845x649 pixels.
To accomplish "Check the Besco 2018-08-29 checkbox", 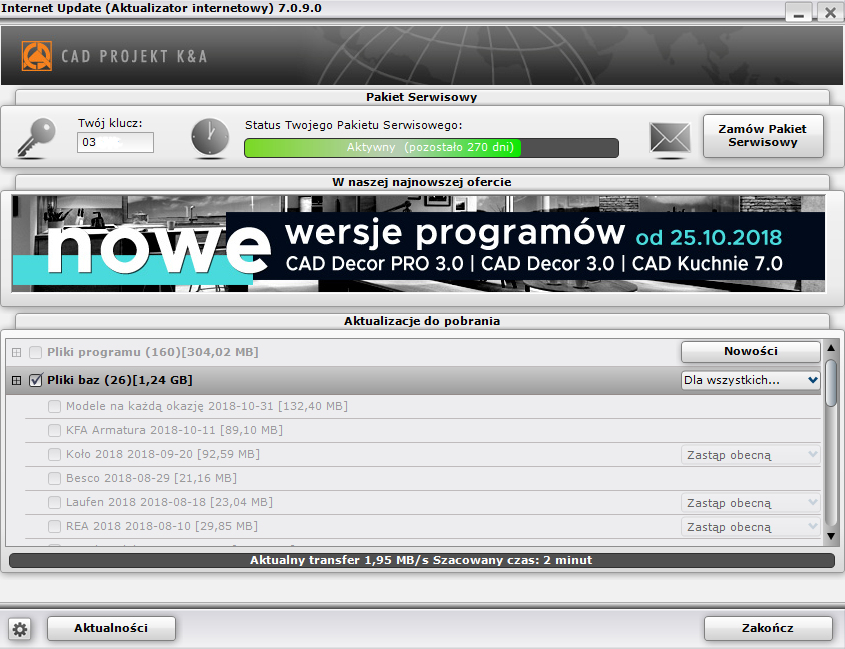I will (x=54, y=478).
